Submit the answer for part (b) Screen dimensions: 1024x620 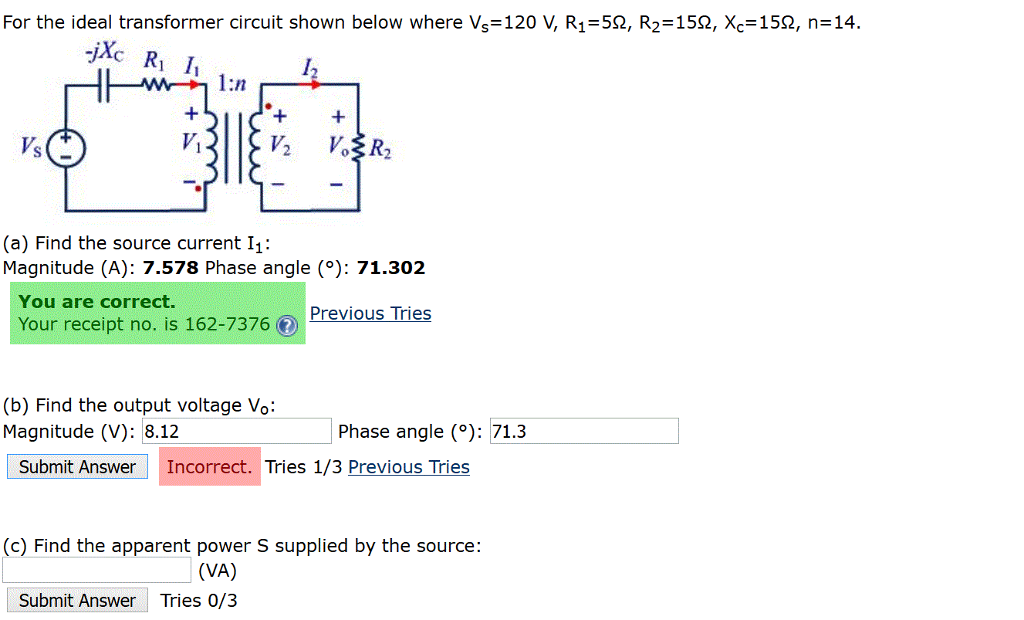pos(77,466)
